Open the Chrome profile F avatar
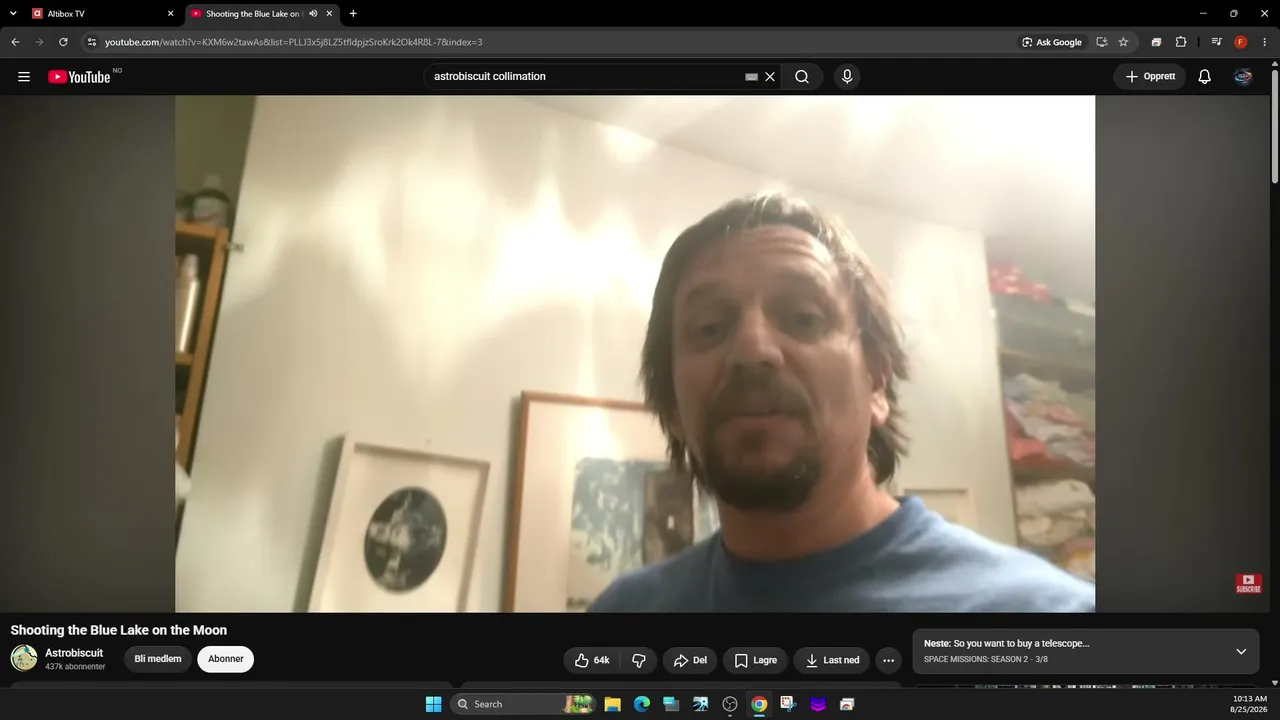Image resolution: width=1280 pixels, height=720 pixels. tap(1241, 42)
